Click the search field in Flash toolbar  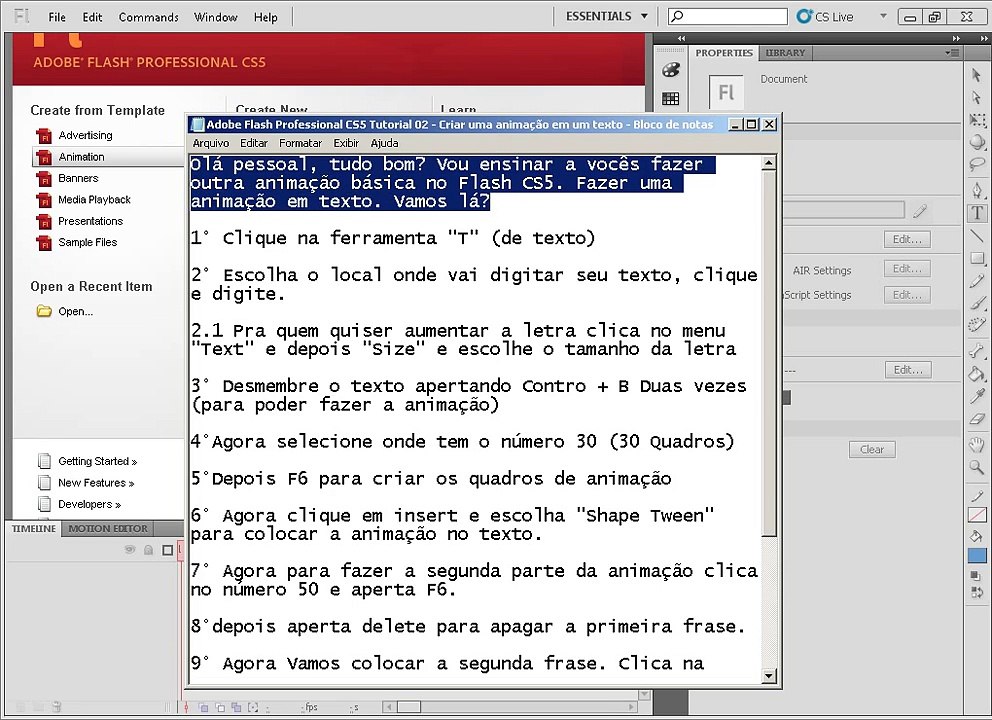[728, 16]
